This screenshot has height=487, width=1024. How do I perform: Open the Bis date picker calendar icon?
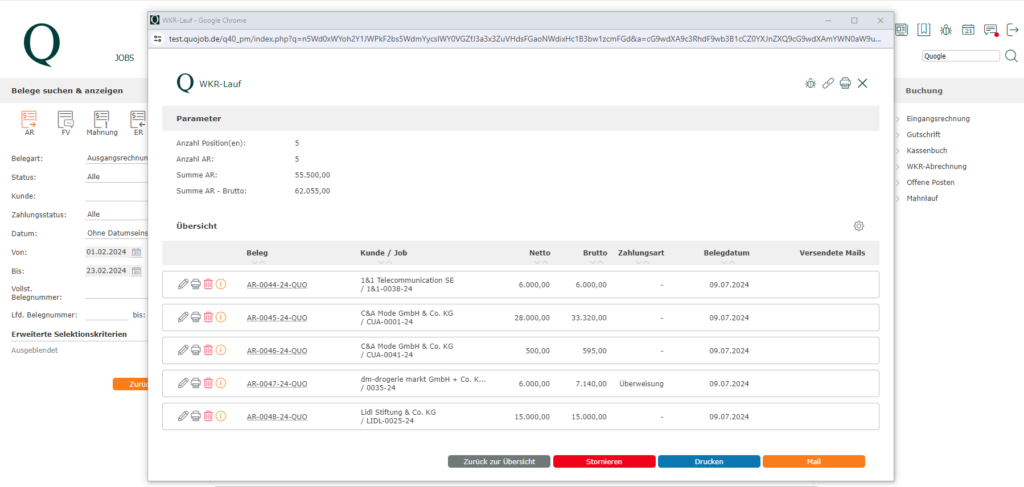[x=136, y=271]
